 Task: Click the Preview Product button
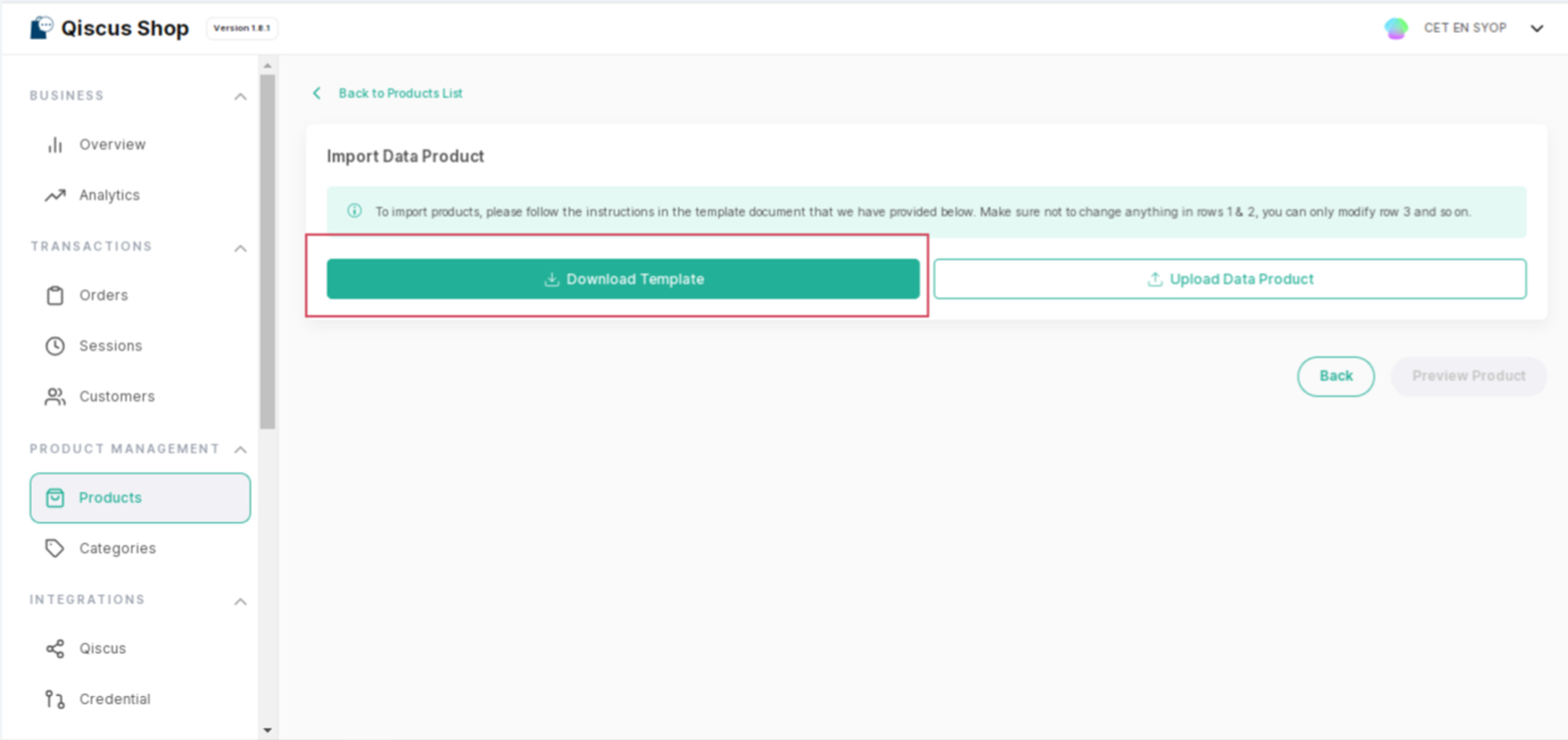[1469, 376]
